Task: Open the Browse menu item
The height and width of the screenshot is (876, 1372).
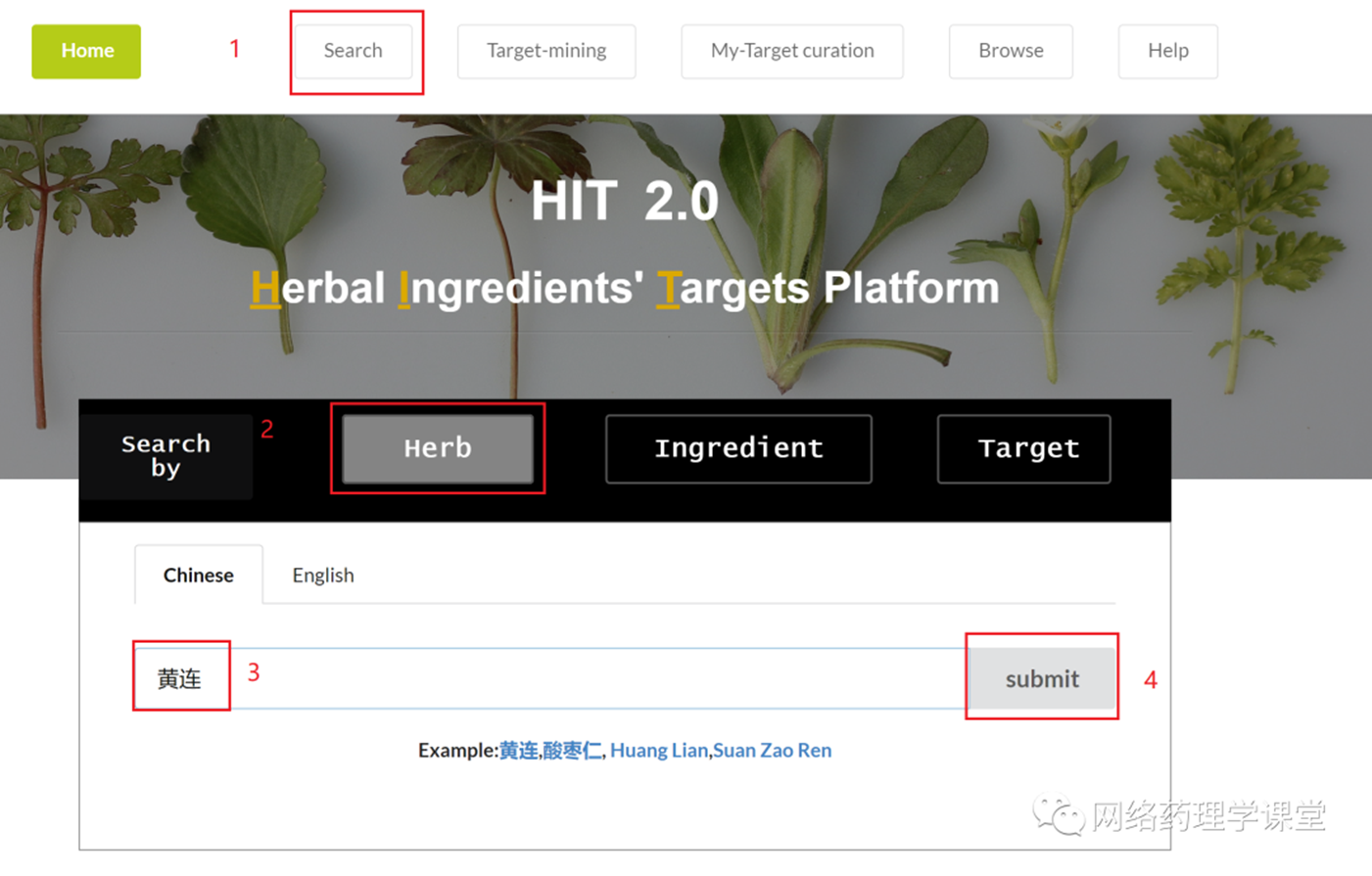Action: click(1011, 51)
